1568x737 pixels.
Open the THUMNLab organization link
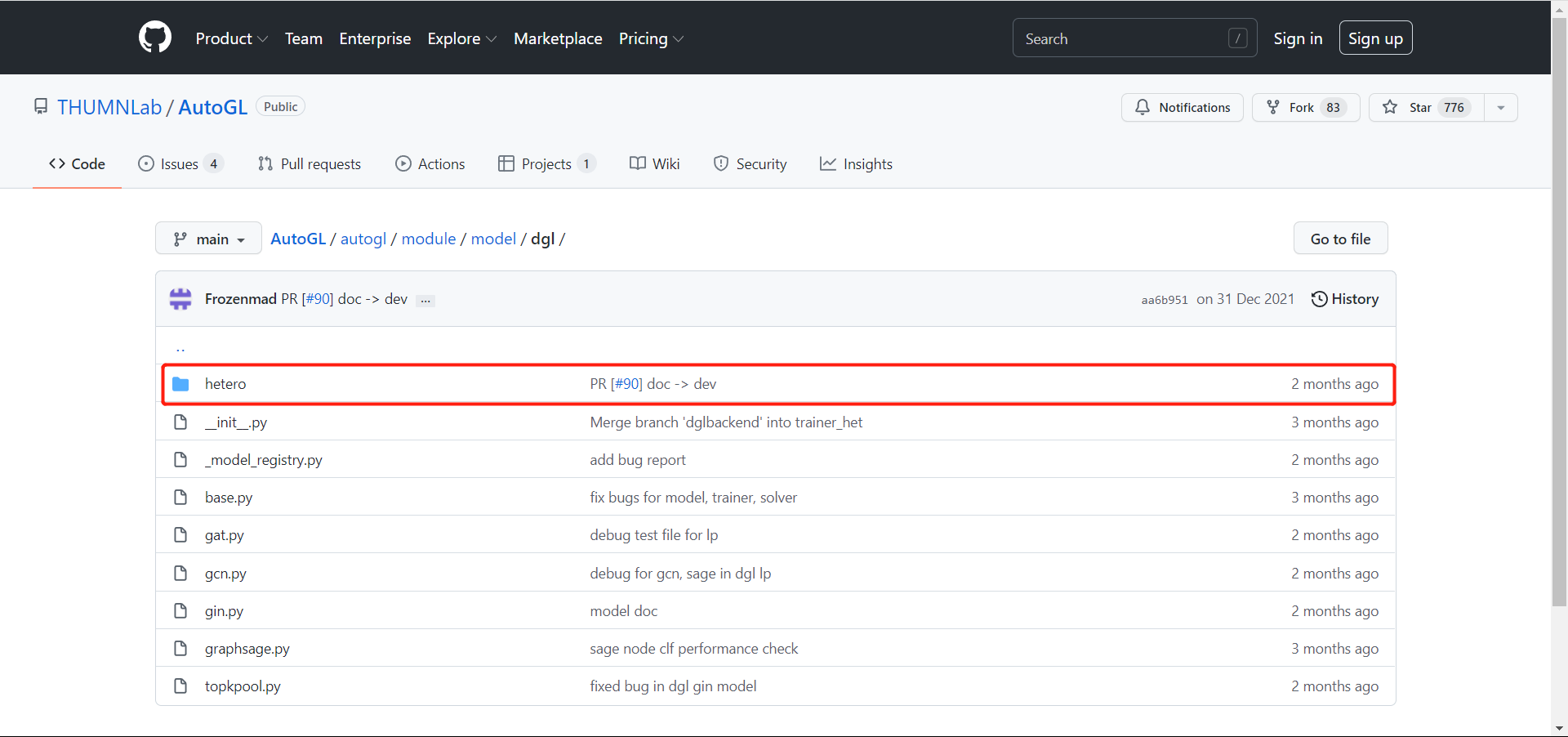click(109, 107)
